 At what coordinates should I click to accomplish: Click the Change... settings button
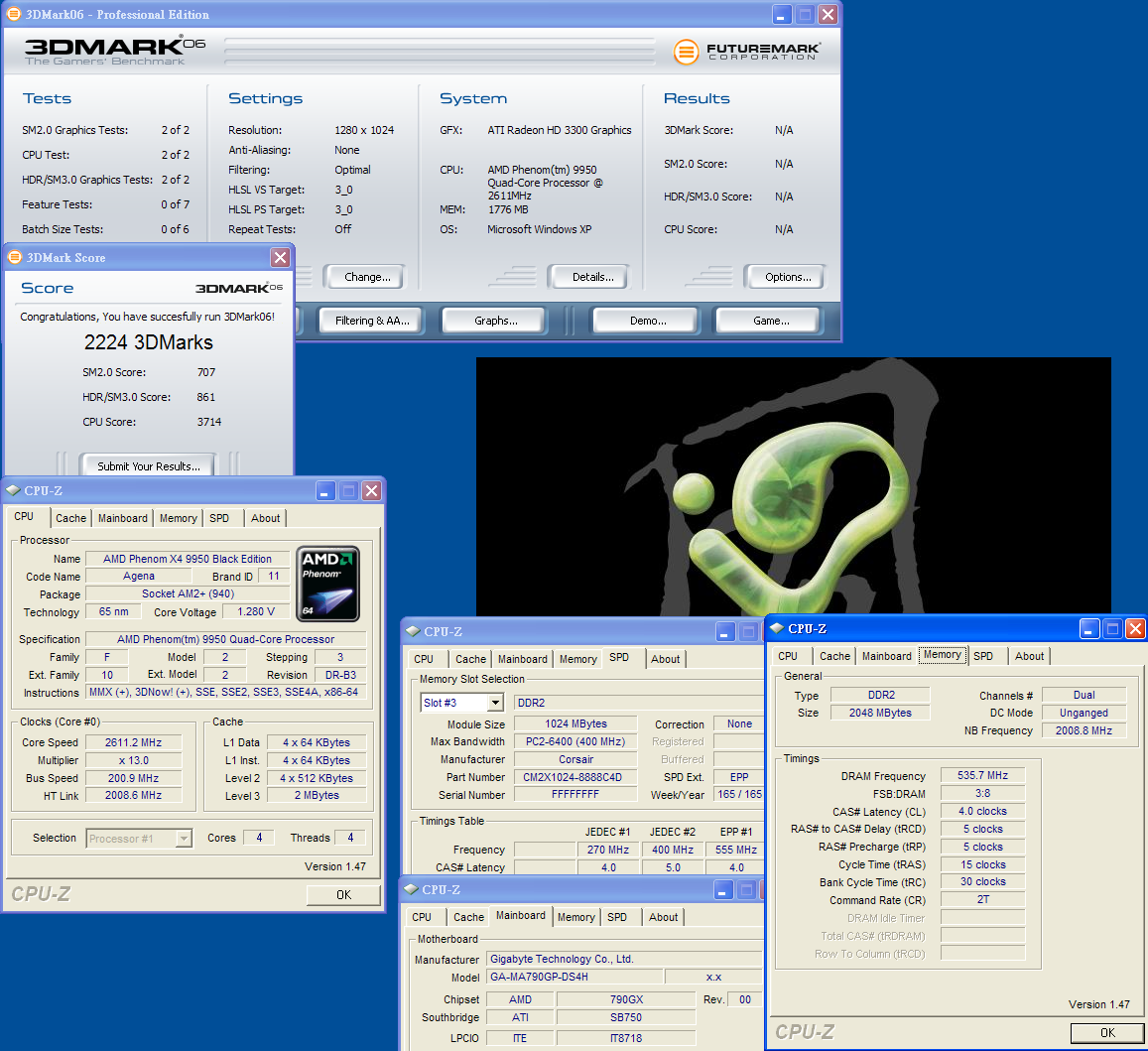[x=367, y=278]
